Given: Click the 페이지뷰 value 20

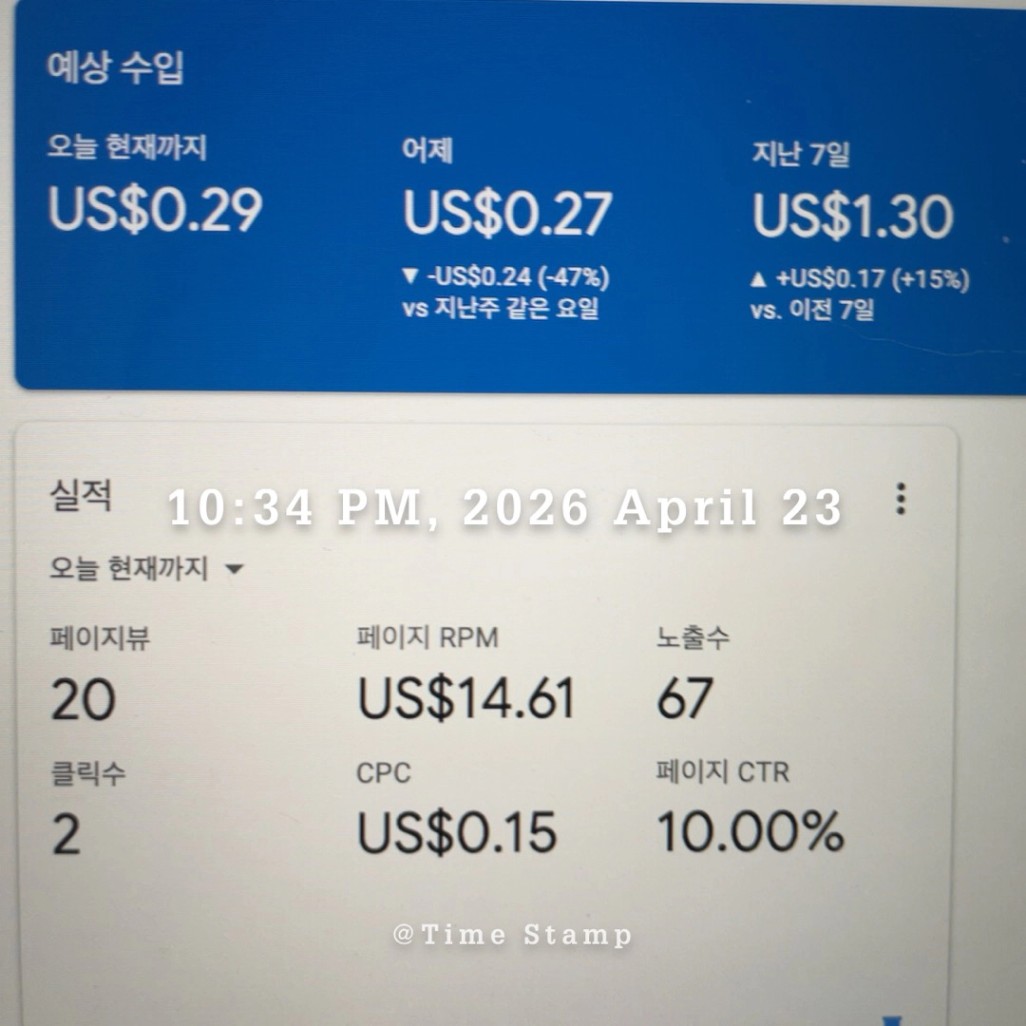Looking at the screenshot, I should tap(83, 699).
